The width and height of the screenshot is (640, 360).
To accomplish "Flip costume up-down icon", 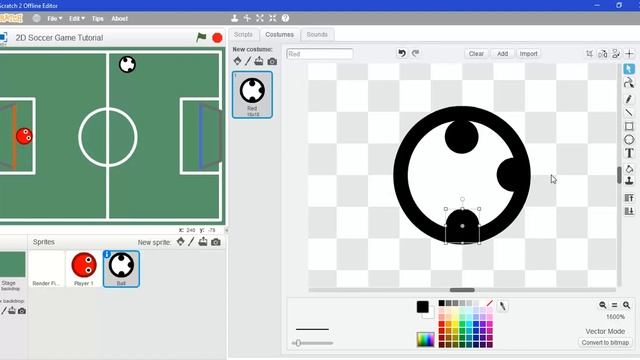I will point(616,53).
